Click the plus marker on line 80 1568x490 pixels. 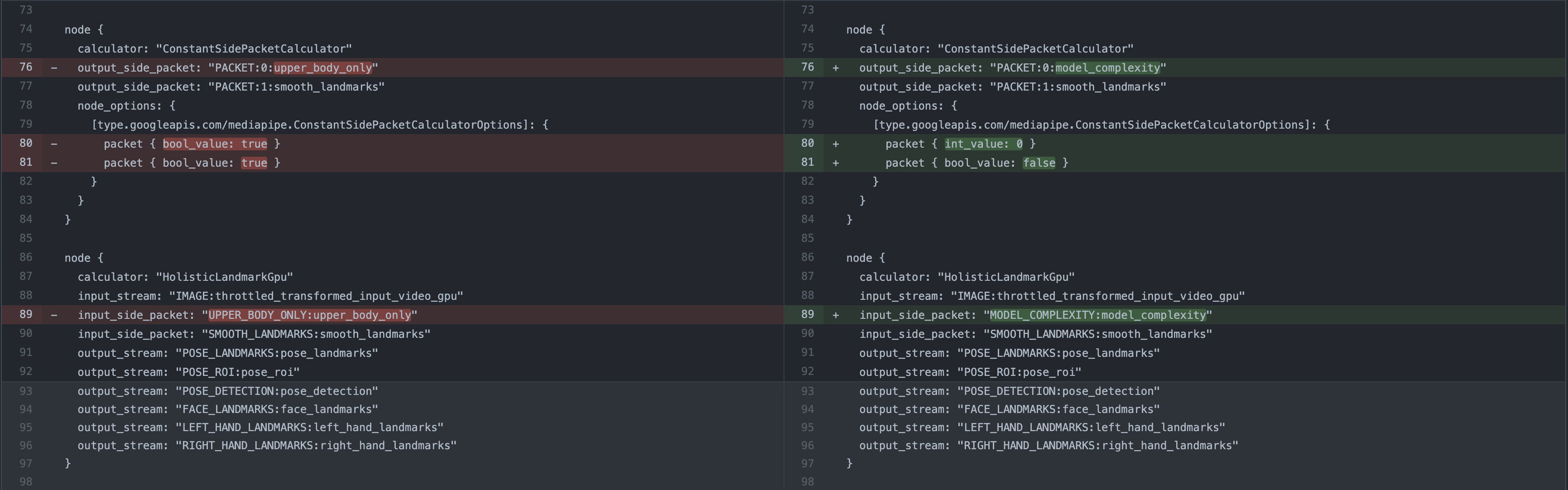coord(835,144)
